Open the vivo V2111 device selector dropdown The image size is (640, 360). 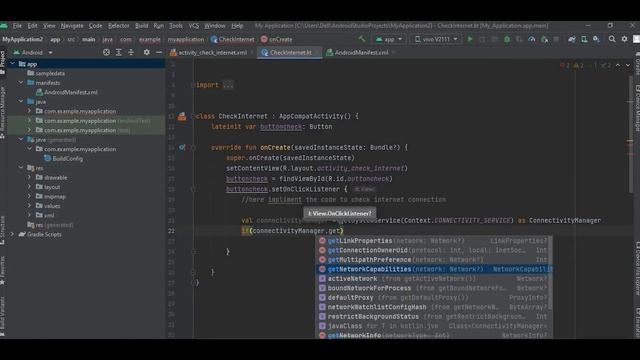pos(436,39)
